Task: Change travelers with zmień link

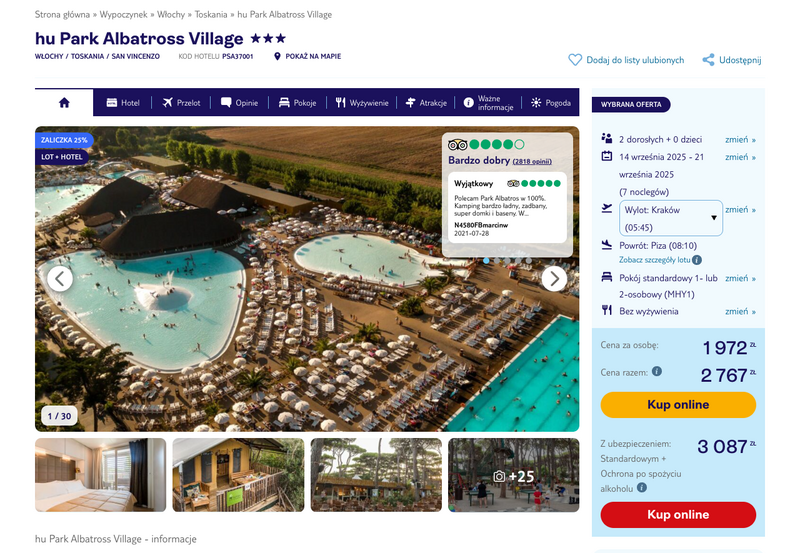Action: pos(740,140)
